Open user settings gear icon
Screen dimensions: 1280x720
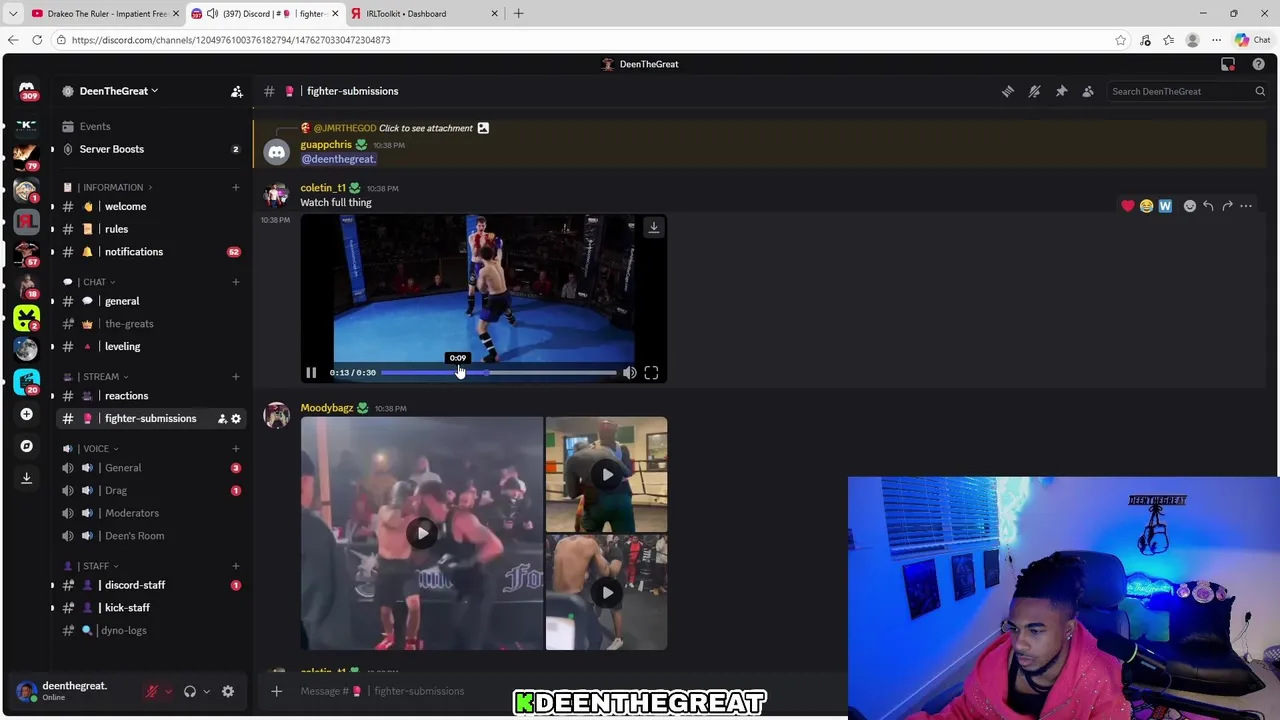[228, 691]
